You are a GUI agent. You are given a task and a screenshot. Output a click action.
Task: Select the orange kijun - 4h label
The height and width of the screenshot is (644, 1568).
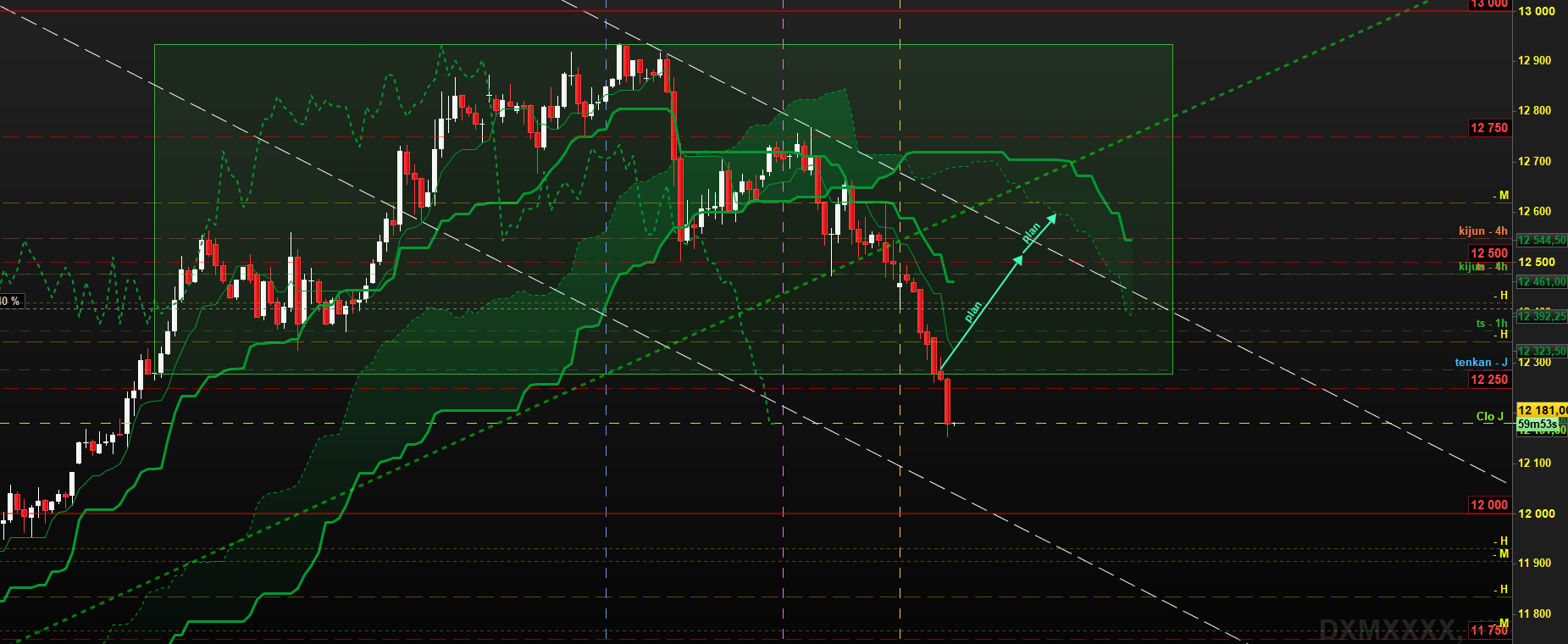pyautogui.click(x=1483, y=230)
